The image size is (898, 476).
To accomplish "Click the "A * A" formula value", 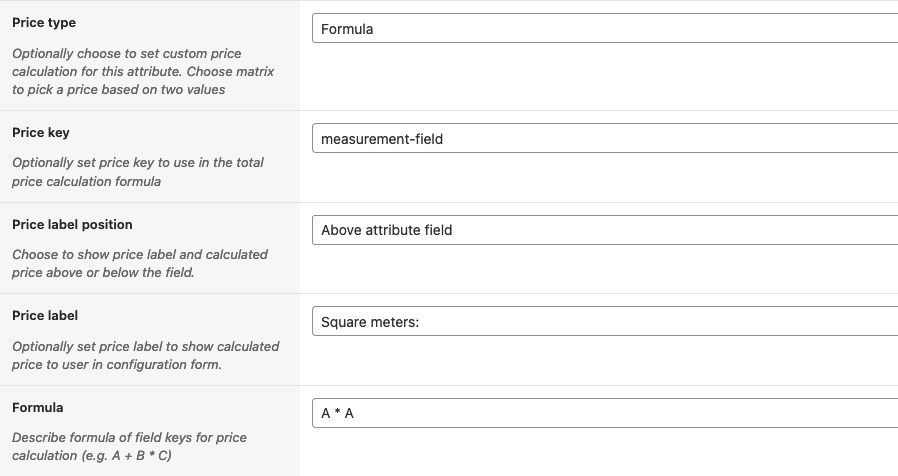I will 338,413.
